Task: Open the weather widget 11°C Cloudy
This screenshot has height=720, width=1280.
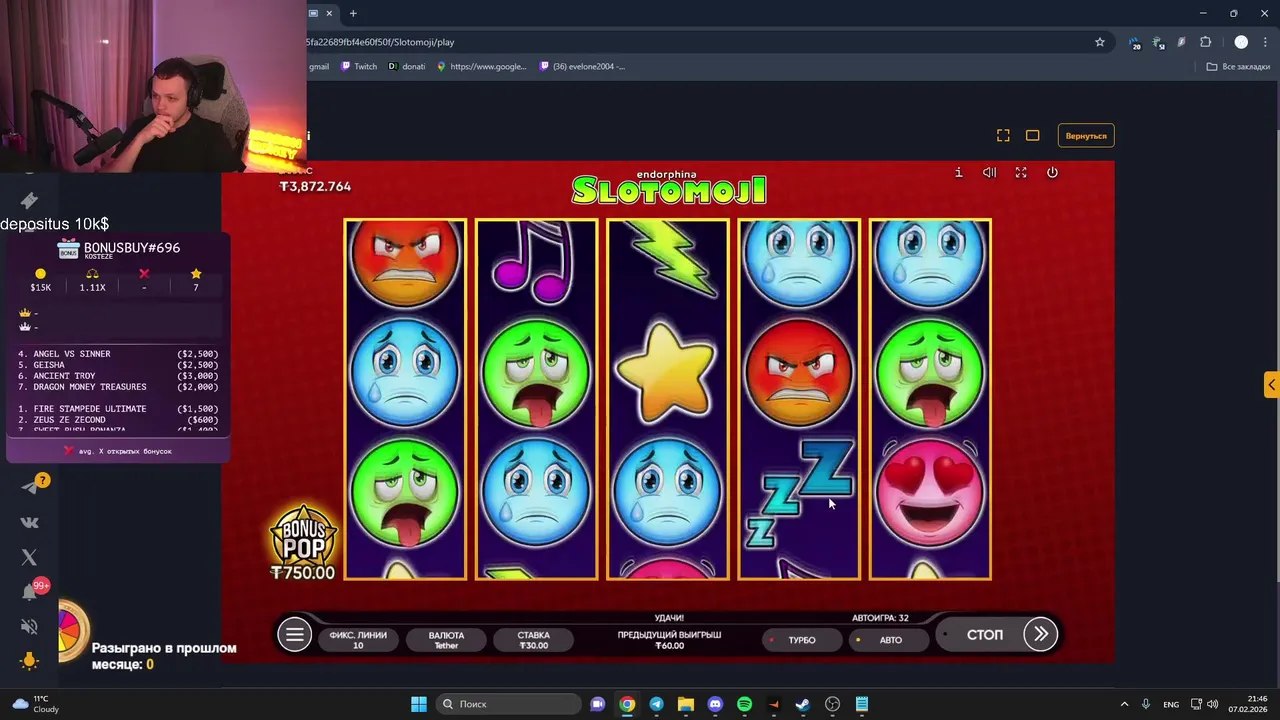Action: pos(36,704)
